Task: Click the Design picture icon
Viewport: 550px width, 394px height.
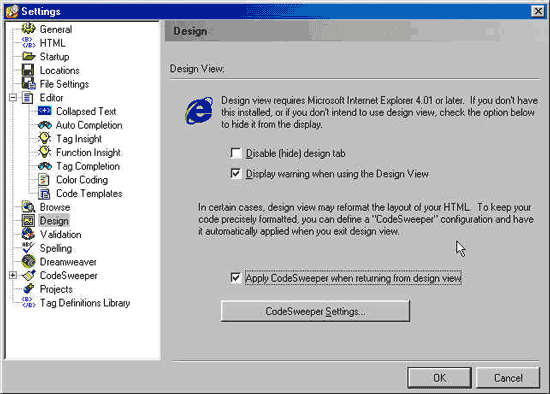Action: [x=28, y=221]
